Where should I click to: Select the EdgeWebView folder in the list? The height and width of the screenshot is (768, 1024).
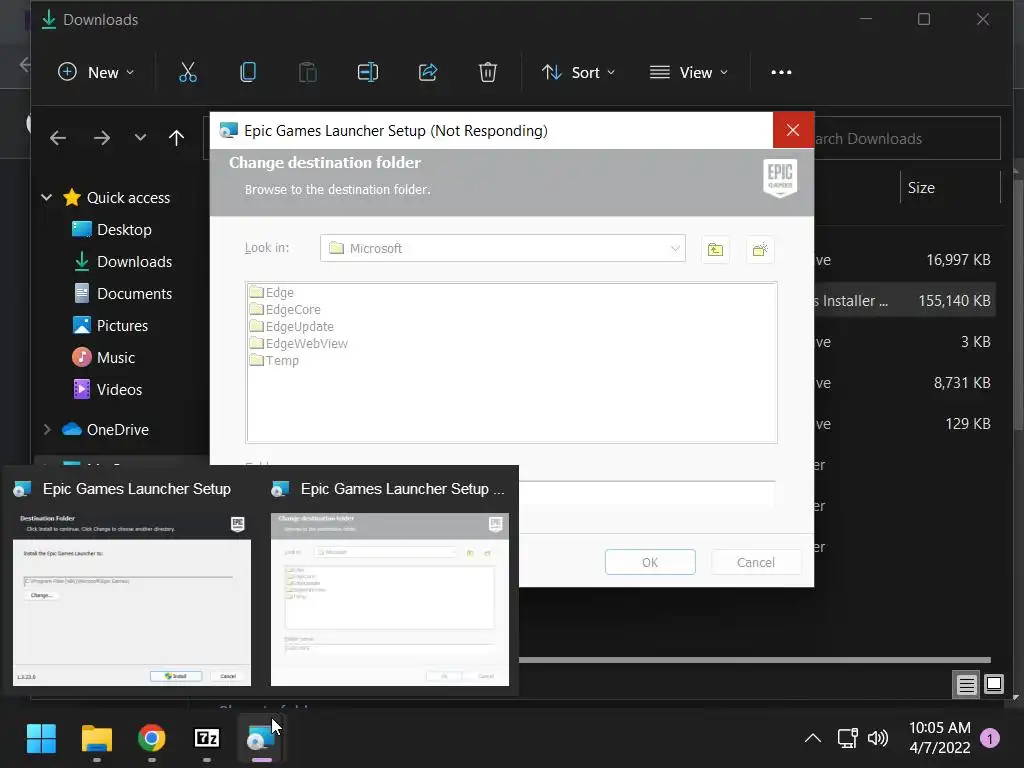coord(299,344)
